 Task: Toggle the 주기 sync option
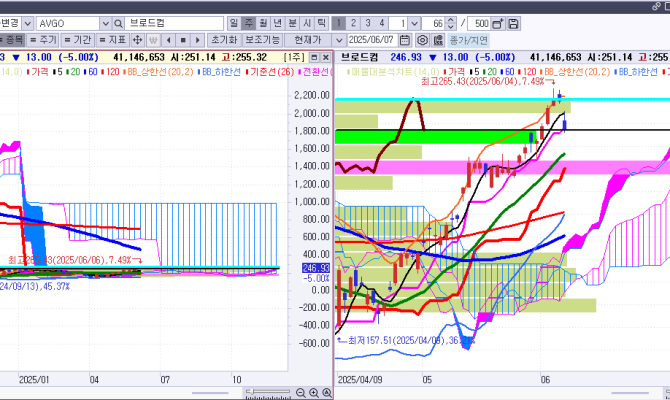click(44, 39)
